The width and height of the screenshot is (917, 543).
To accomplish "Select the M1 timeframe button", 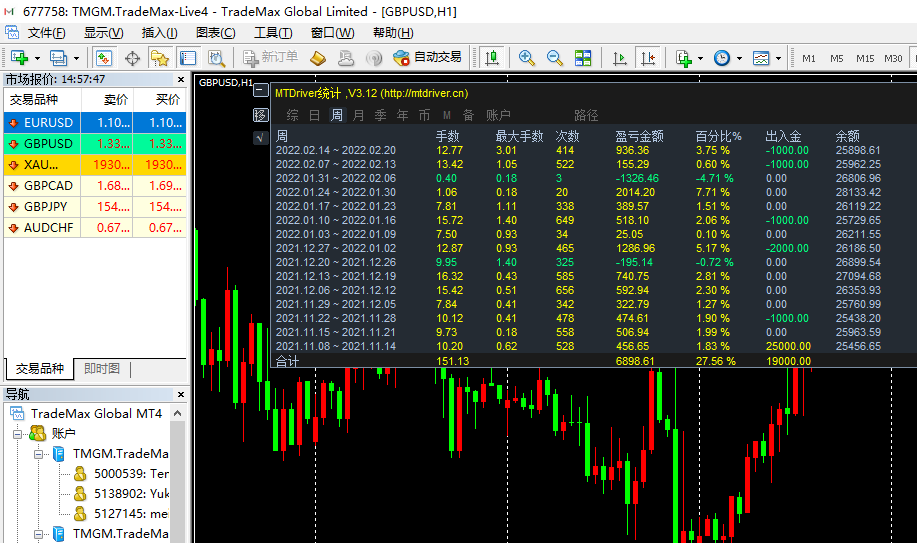I will pyautogui.click(x=809, y=59).
